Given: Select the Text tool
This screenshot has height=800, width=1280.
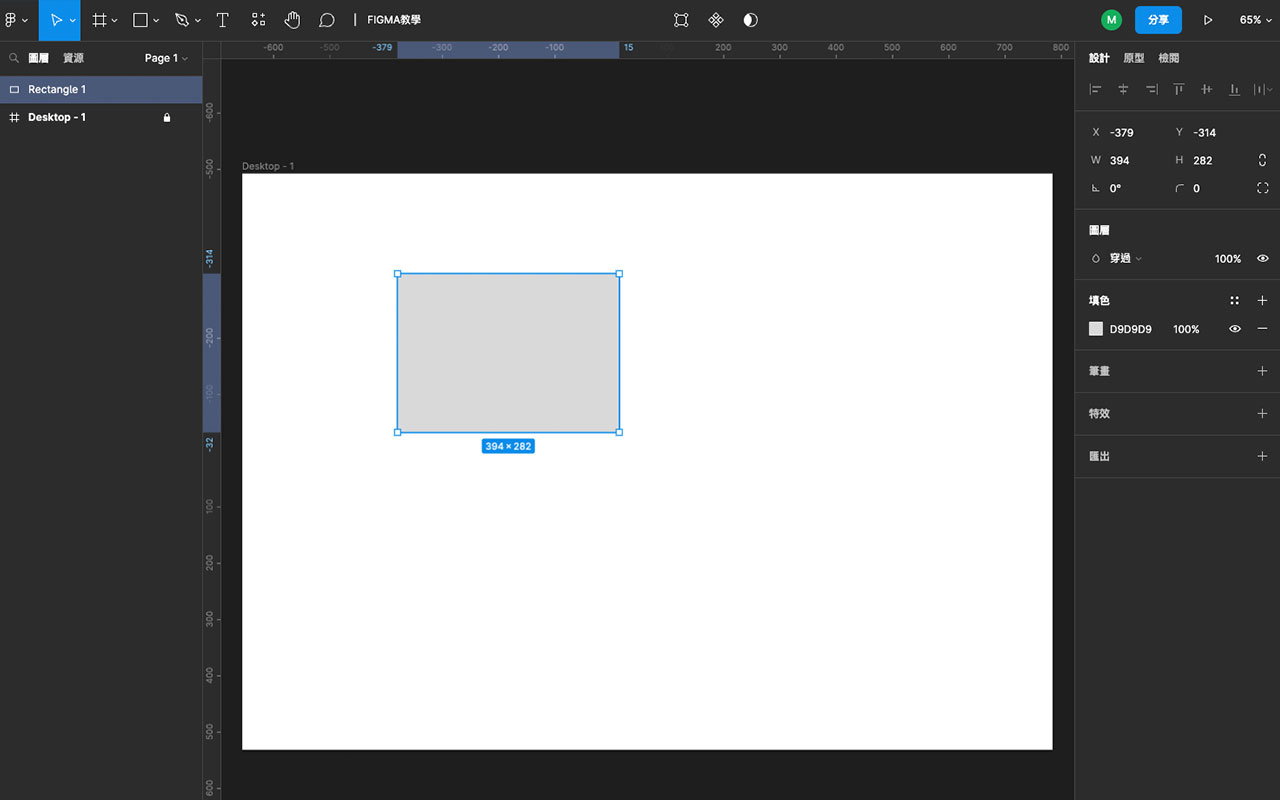Looking at the screenshot, I should [x=222, y=20].
